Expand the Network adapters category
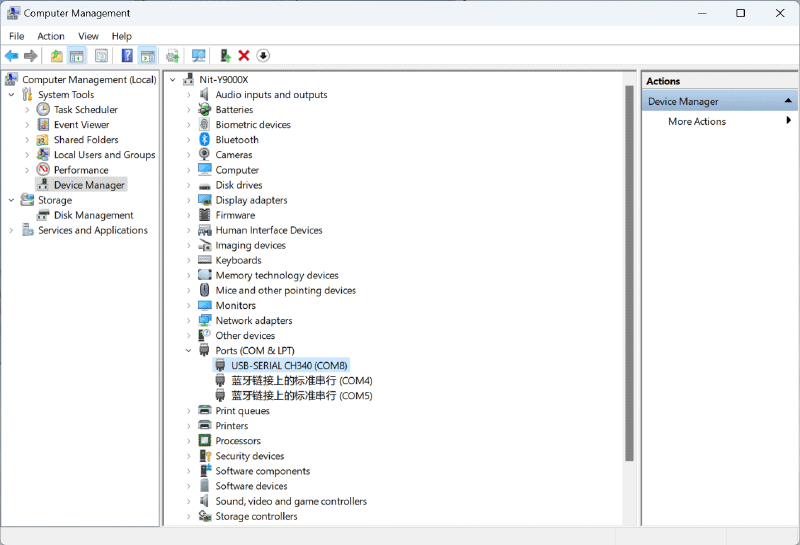800x545 pixels. [x=188, y=321]
